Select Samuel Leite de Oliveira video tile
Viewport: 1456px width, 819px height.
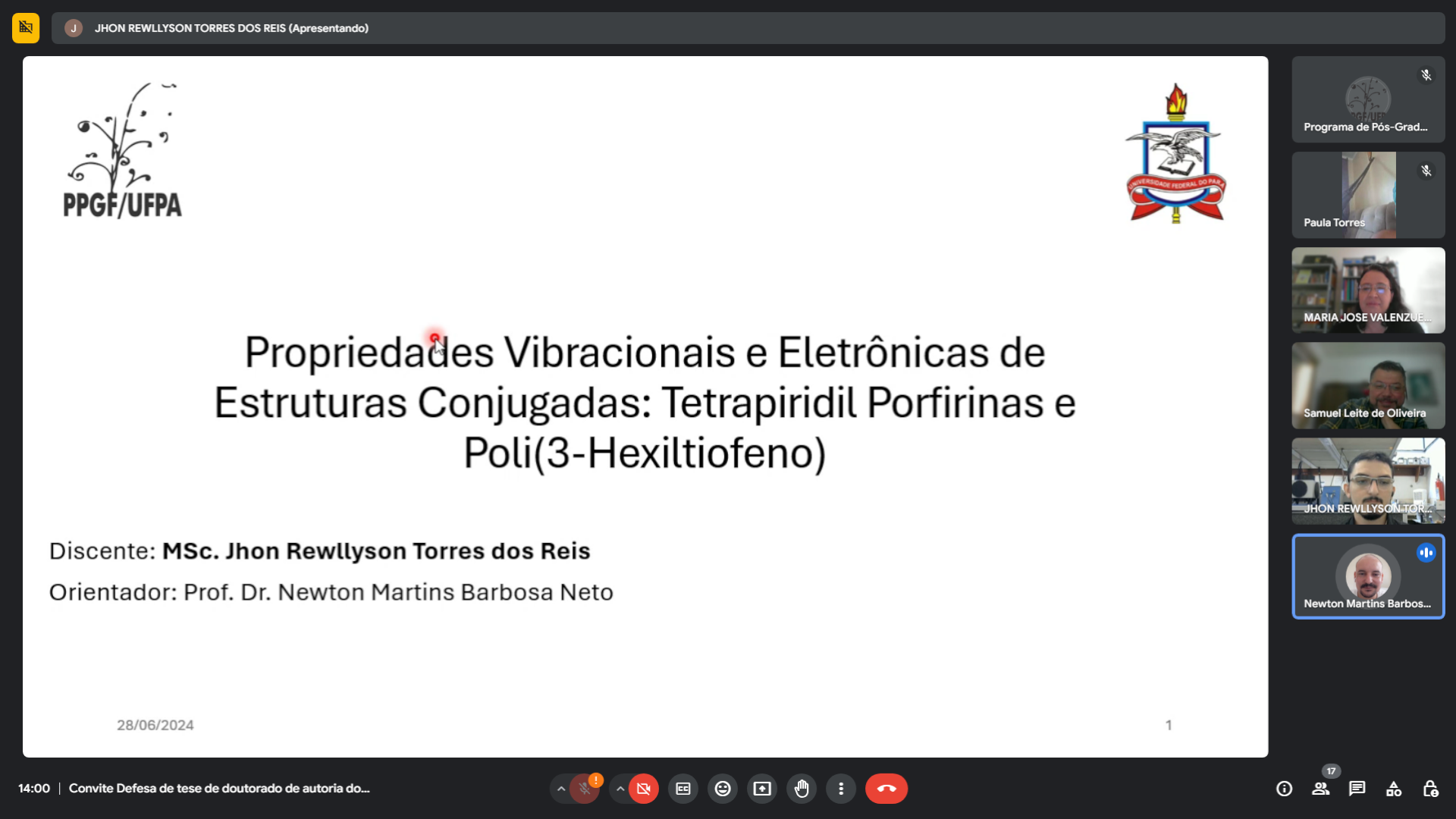pos(1368,385)
